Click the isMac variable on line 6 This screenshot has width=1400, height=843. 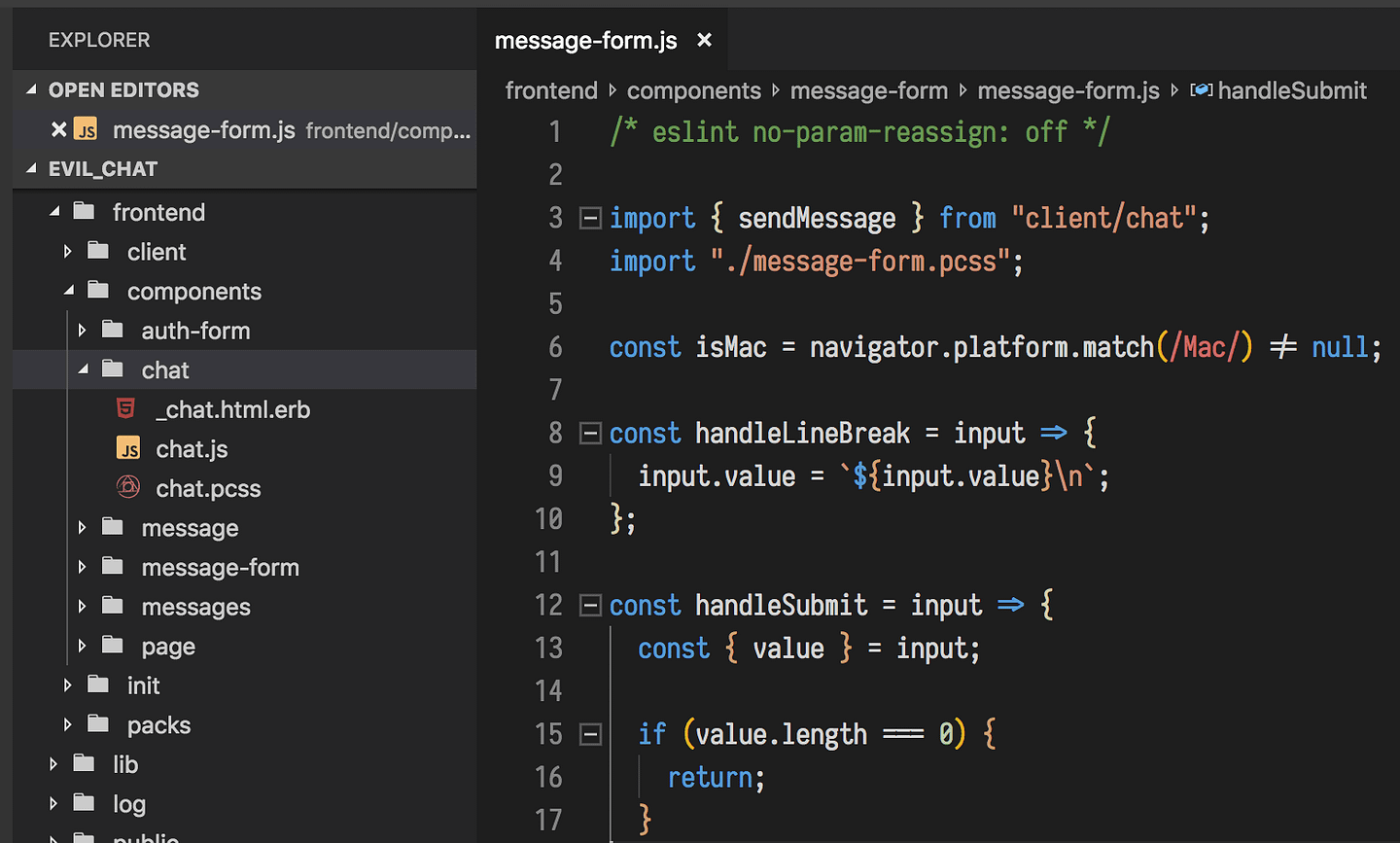pyautogui.click(x=731, y=347)
